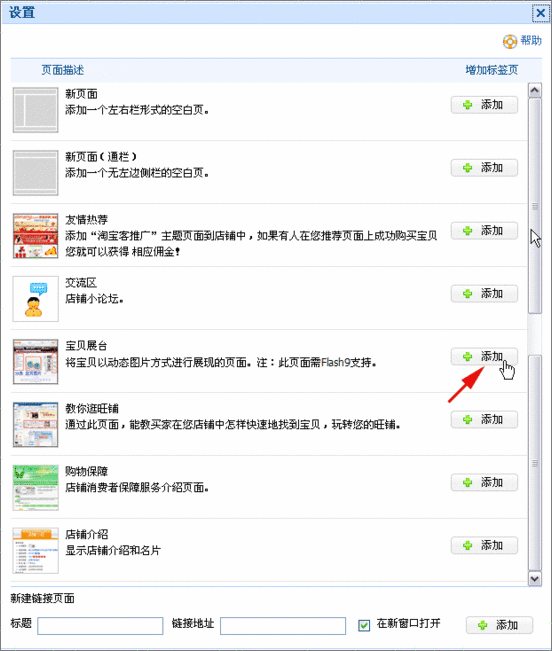Click the scrollbar up arrow
The height and width of the screenshot is (651, 552).
pyautogui.click(x=535, y=90)
